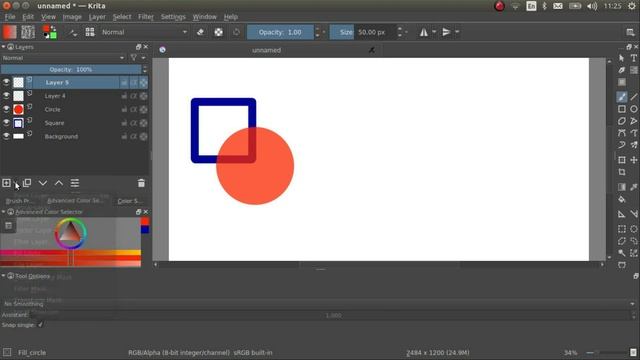Open the Filter menu
The width and height of the screenshot is (640, 360).
pos(146,17)
